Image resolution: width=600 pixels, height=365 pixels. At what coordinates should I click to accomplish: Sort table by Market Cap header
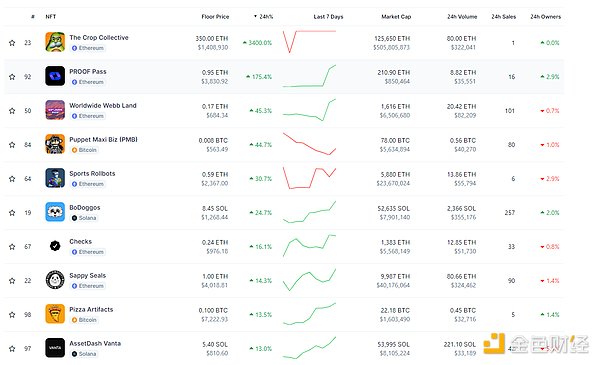[x=396, y=16]
